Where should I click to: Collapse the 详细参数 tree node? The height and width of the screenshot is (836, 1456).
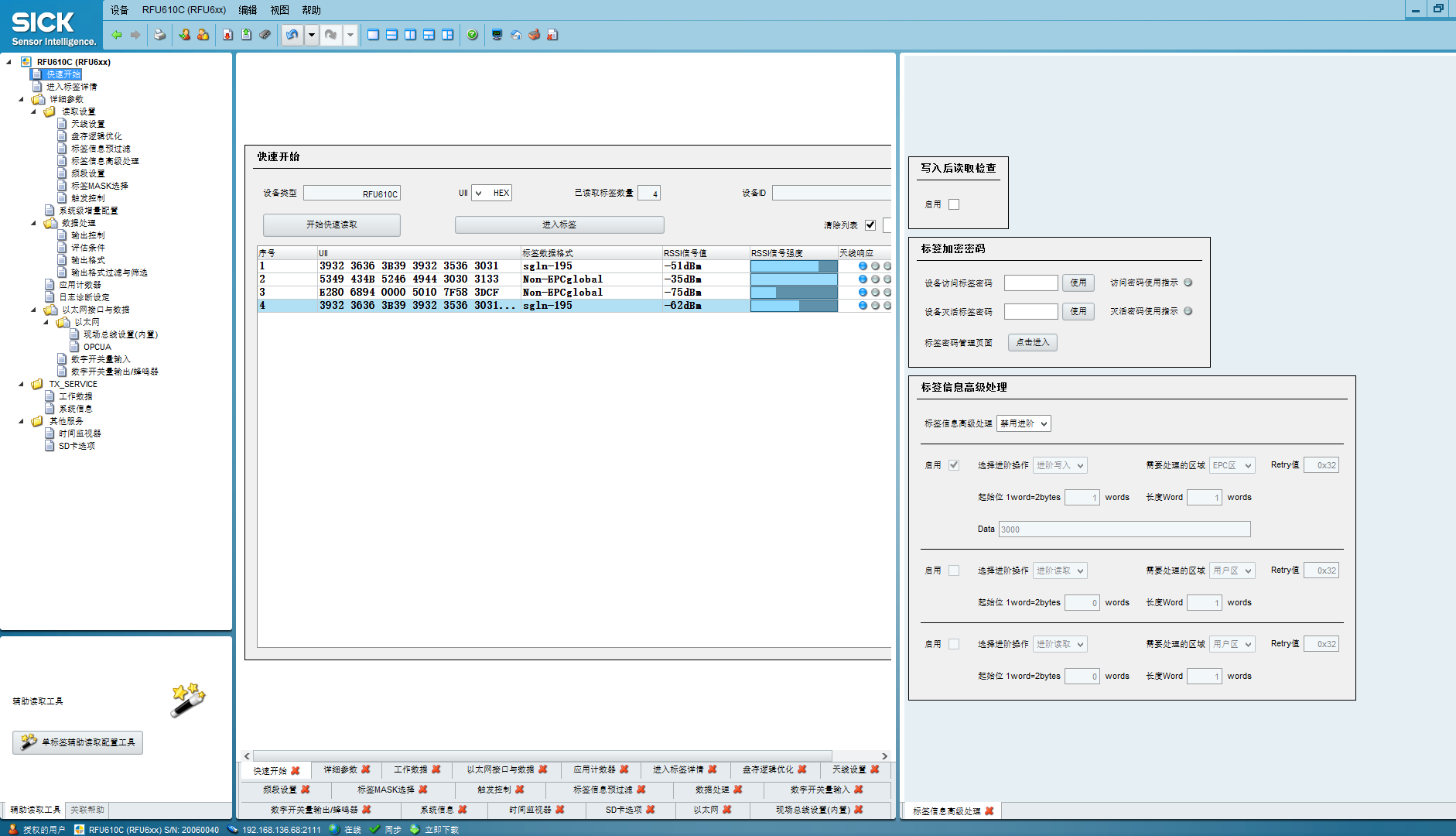click(x=21, y=99)
